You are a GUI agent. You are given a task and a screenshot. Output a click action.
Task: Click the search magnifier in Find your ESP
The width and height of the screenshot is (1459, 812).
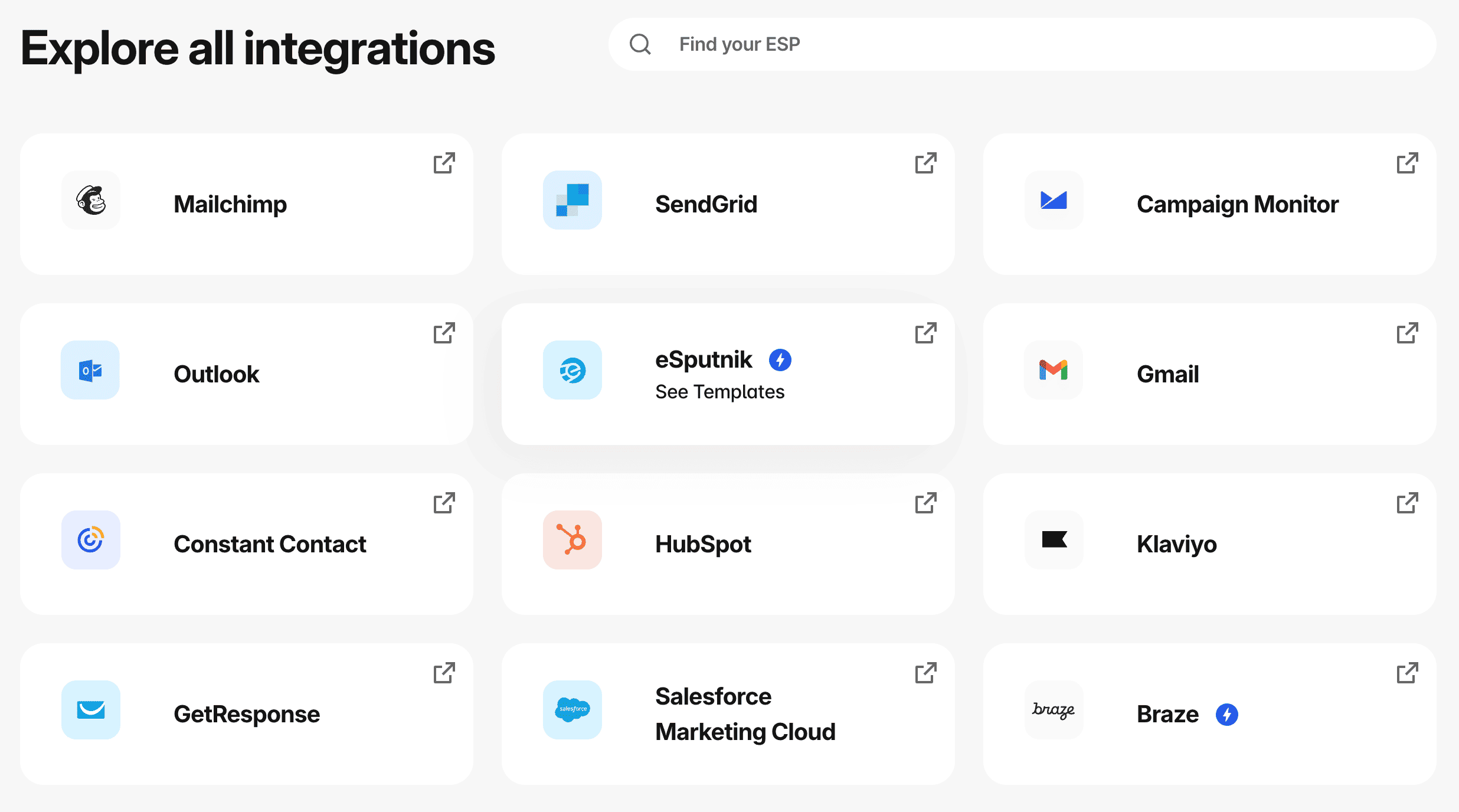pyautogui.click(x=641, y=44)
